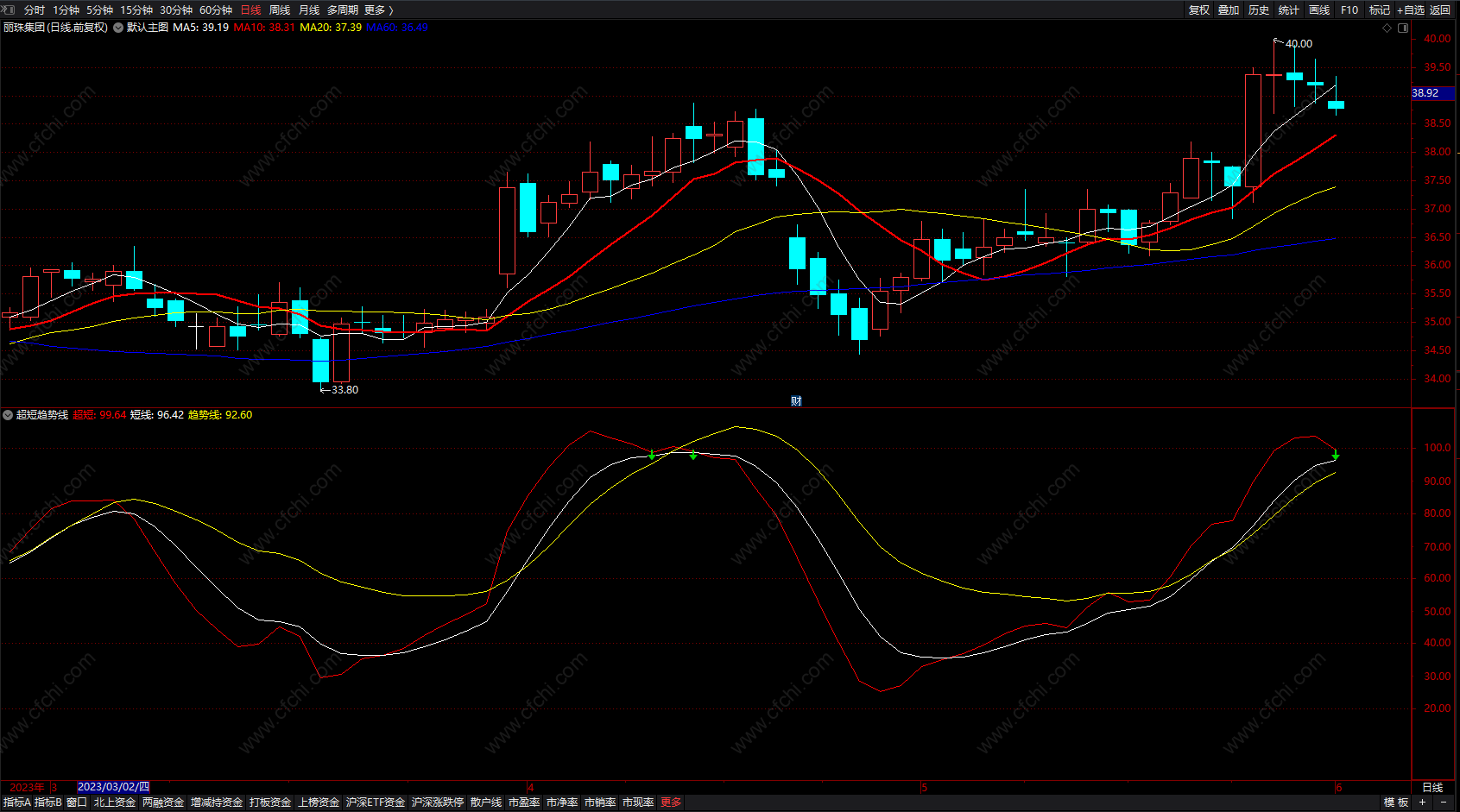
Task: Show the 上榜资金 indicator
Action: click(x=319, y=803)
